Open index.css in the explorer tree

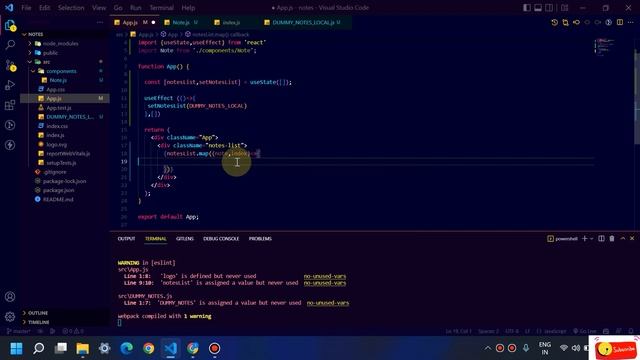tap(65, 126)
